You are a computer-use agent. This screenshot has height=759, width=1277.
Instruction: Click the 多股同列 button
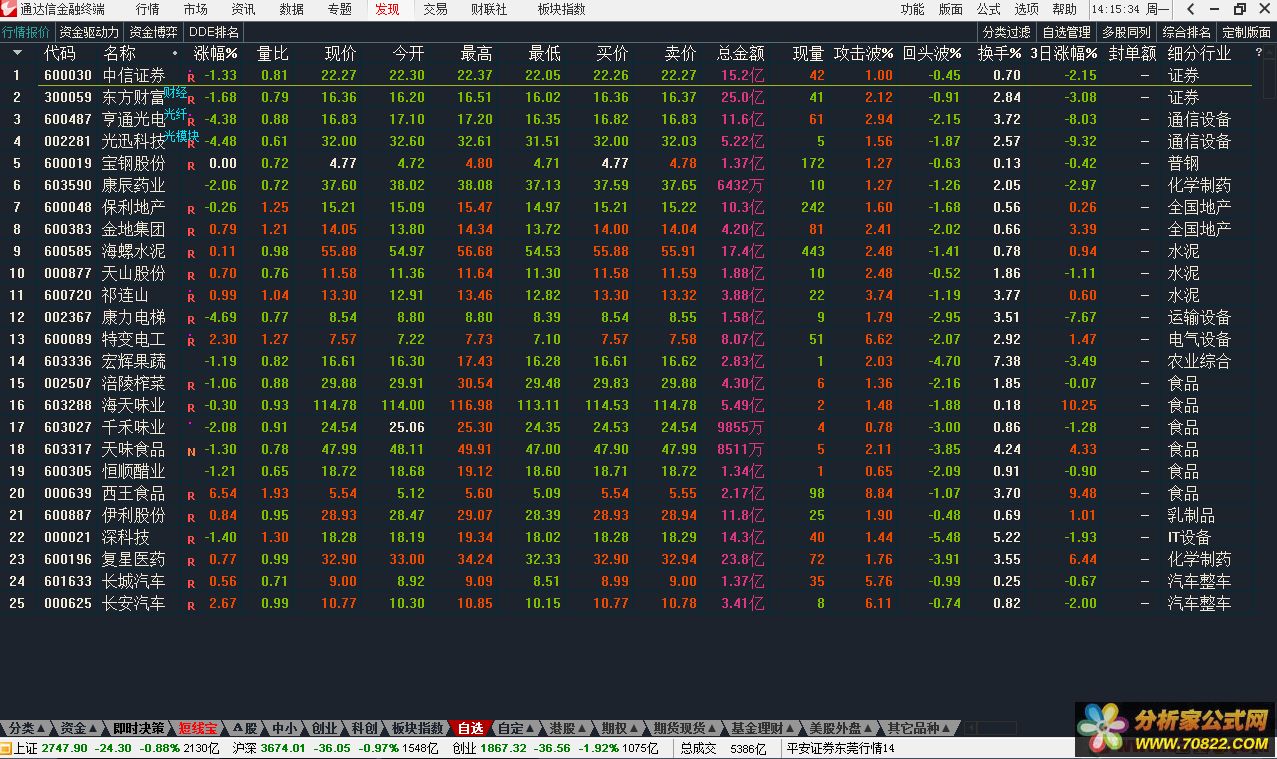click(x=1127, y=32)
